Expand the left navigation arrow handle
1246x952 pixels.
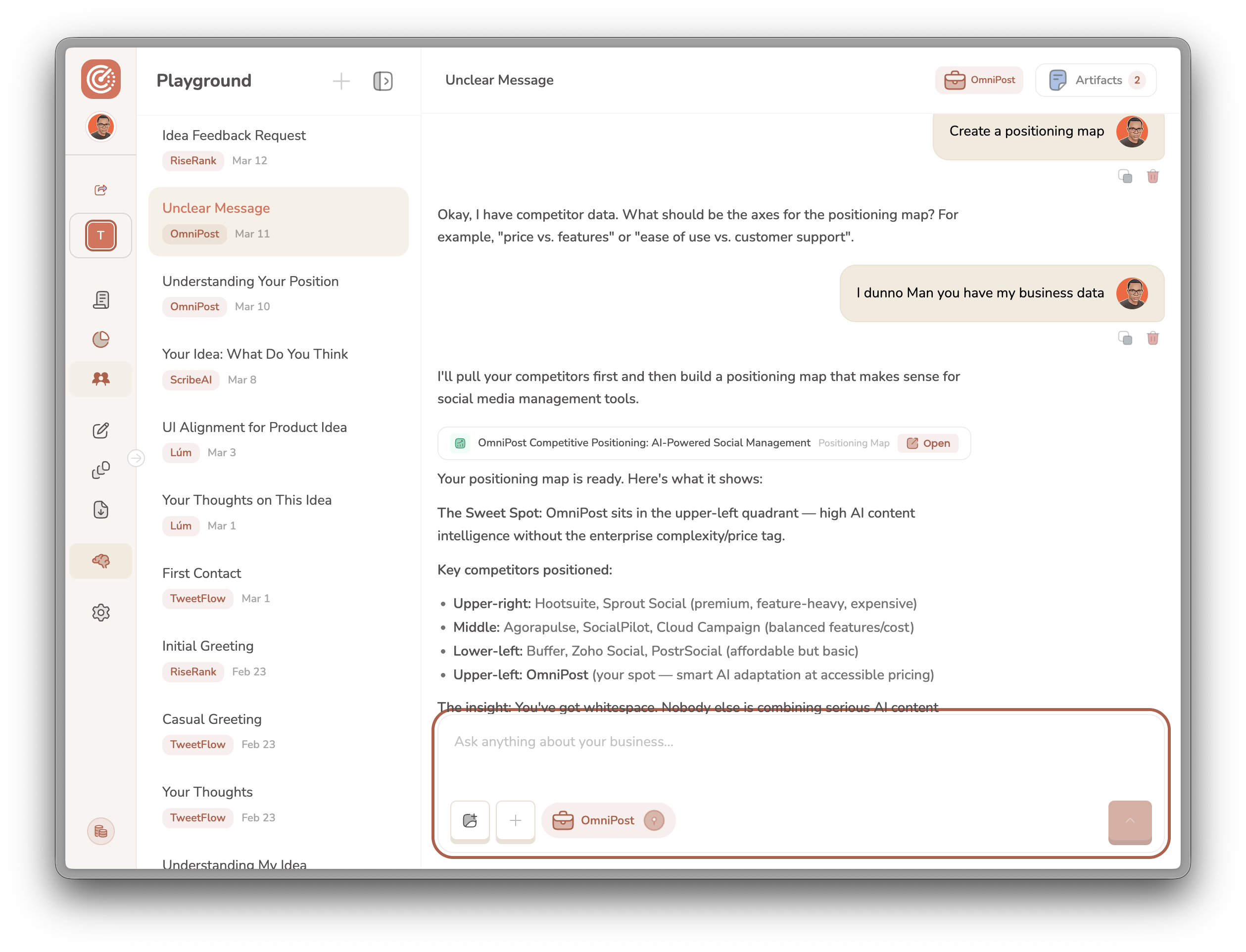[x=136, y=458]
